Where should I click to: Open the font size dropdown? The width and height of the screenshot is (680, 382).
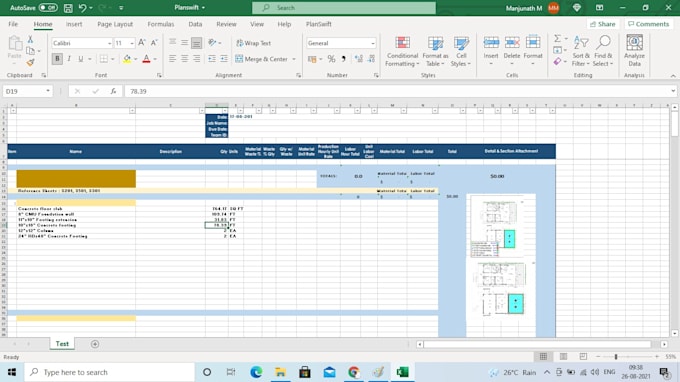(132, 43)
